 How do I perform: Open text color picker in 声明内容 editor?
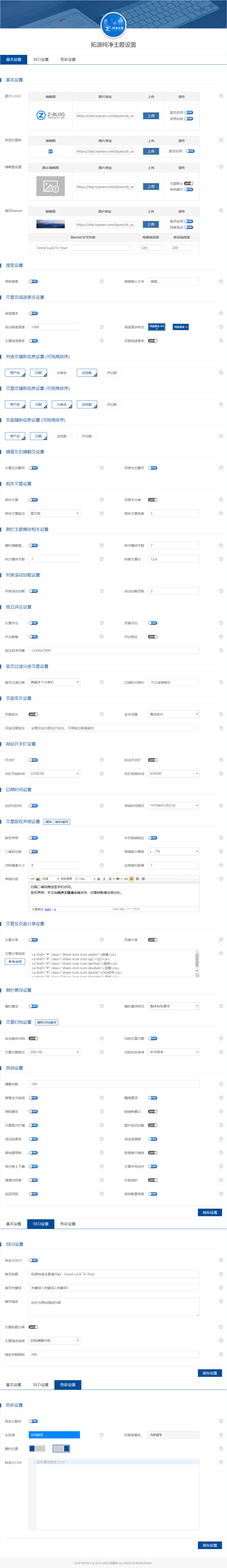(110, 879)
